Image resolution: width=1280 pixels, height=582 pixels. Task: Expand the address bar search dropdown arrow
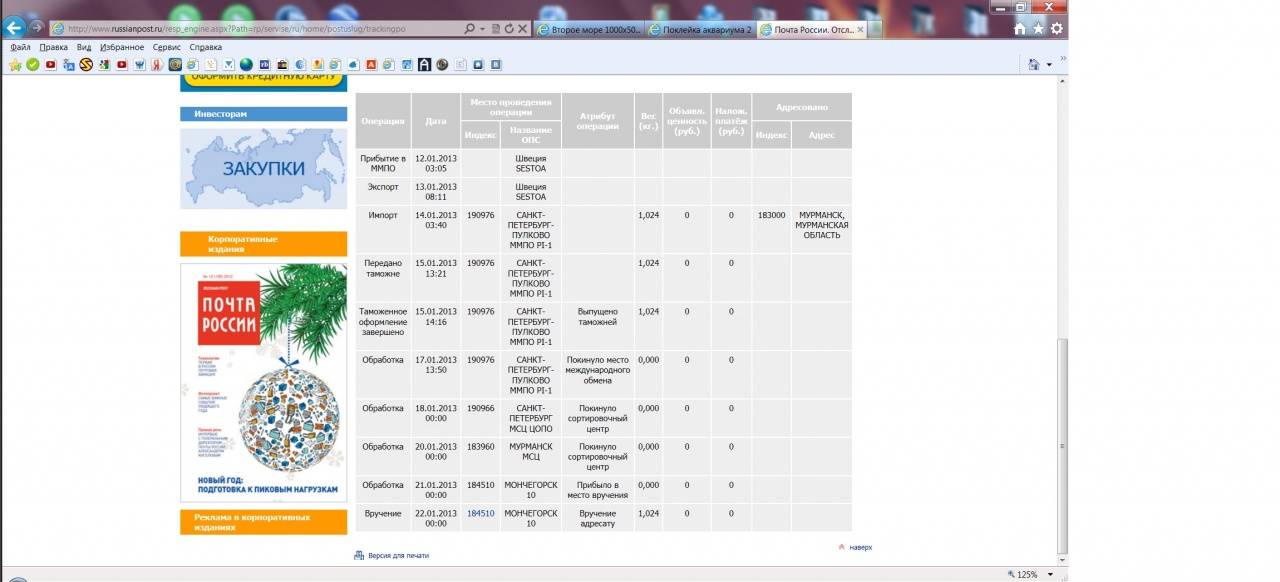point(483,29)
